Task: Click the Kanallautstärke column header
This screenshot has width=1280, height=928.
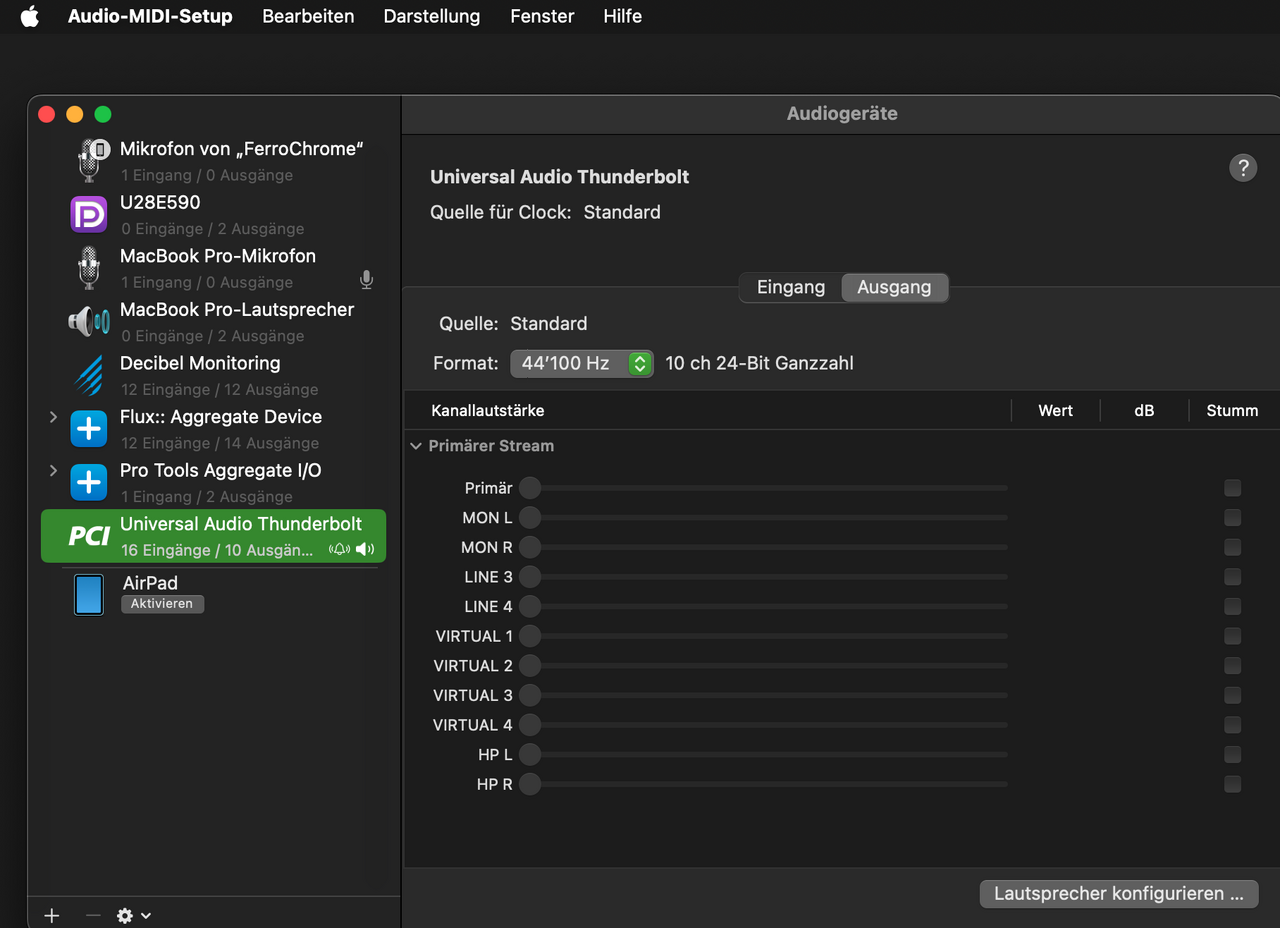Action: tap(488, 410)
